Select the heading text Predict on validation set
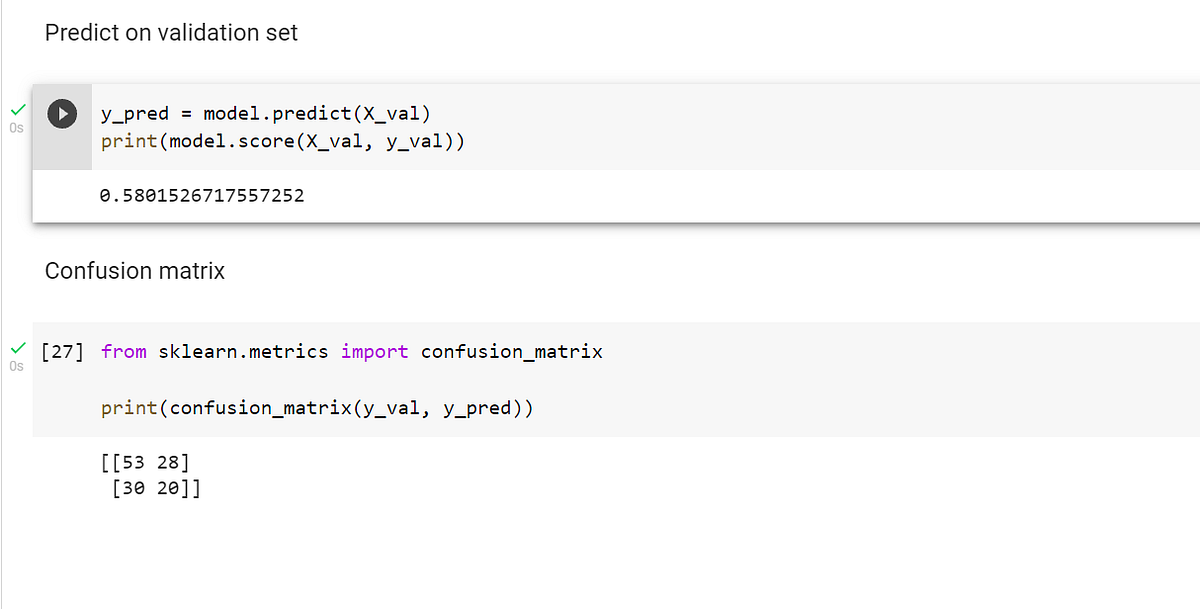Viewport: 1200px width, 609px height. [x=170, y=32]
